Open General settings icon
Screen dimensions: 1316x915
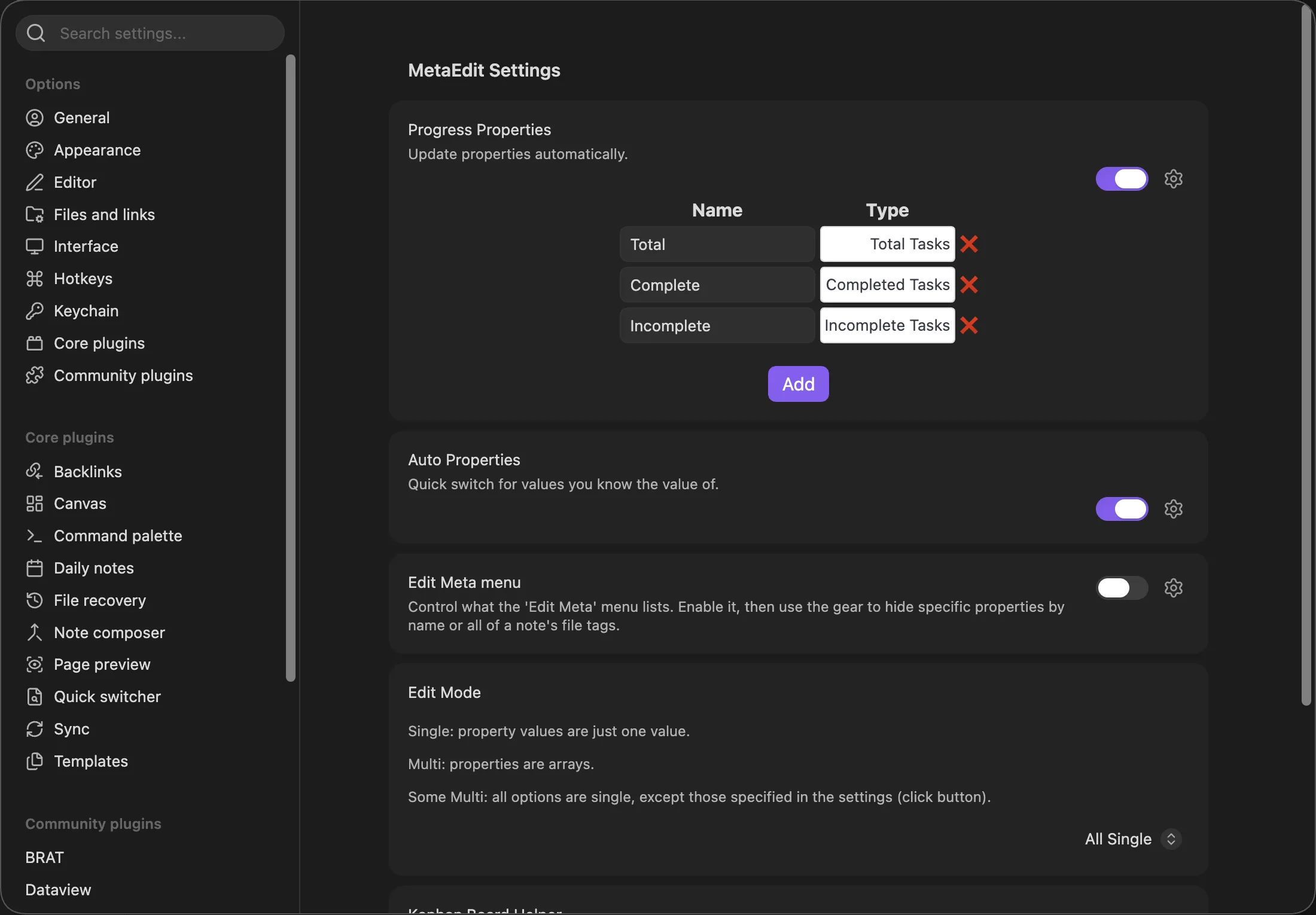tap(35, 118)
